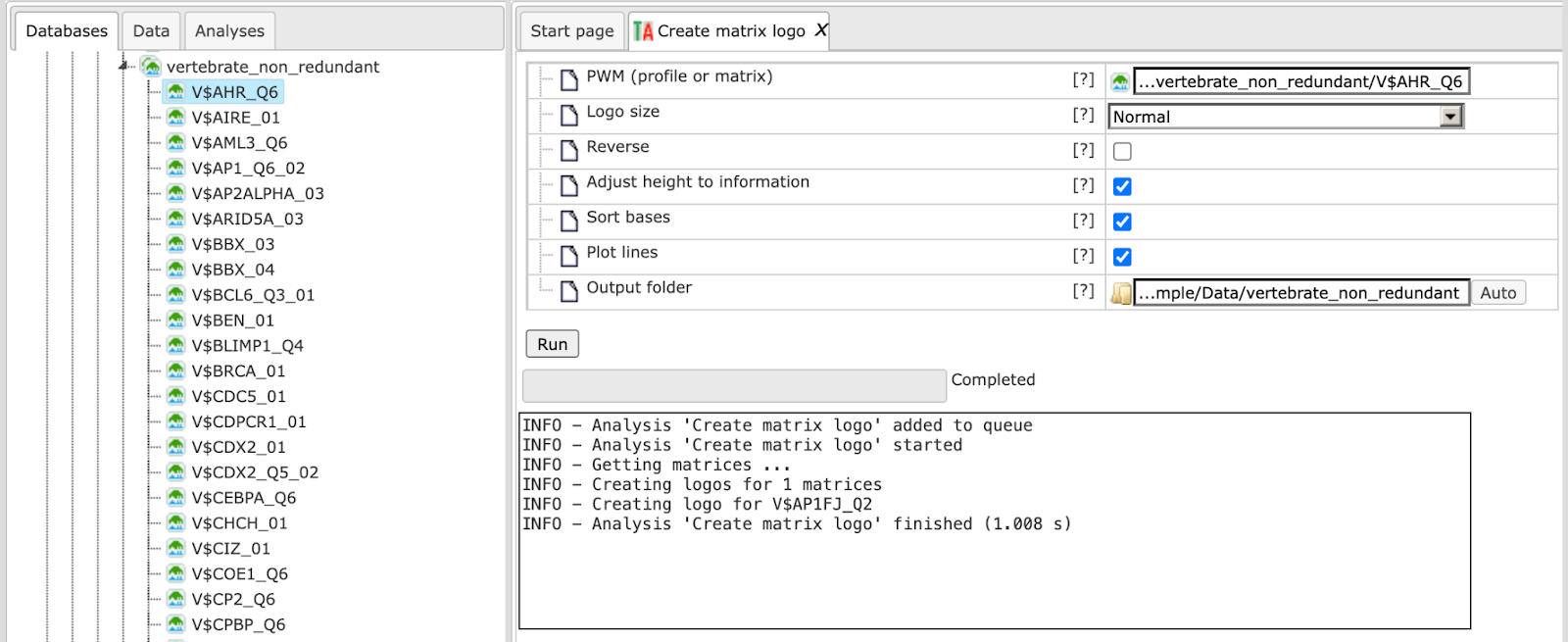This screenshot has height=642, width=1568.
Task: Click the Run button
Action: (x=553, y=344)
